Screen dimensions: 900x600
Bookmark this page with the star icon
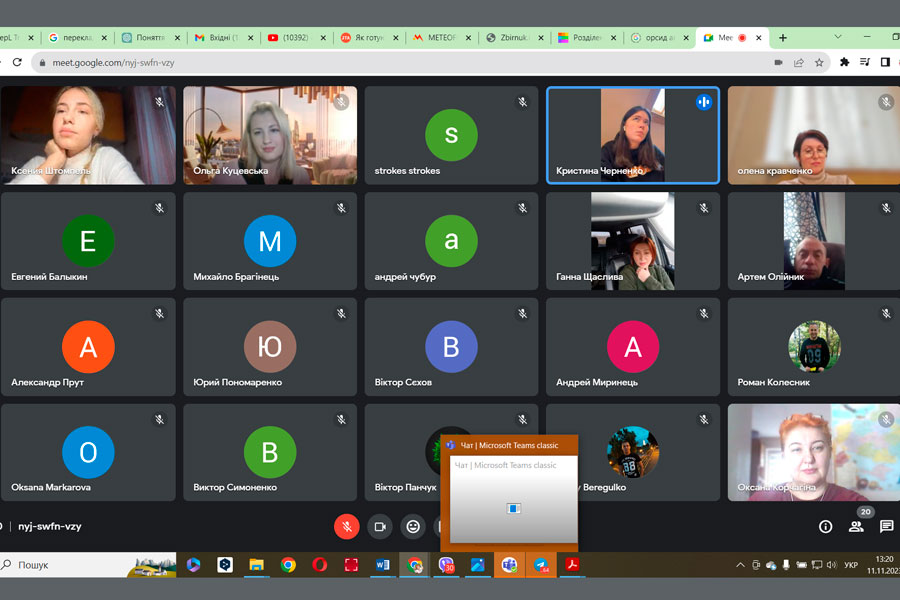pyautogui.click(x=819, y=63)
